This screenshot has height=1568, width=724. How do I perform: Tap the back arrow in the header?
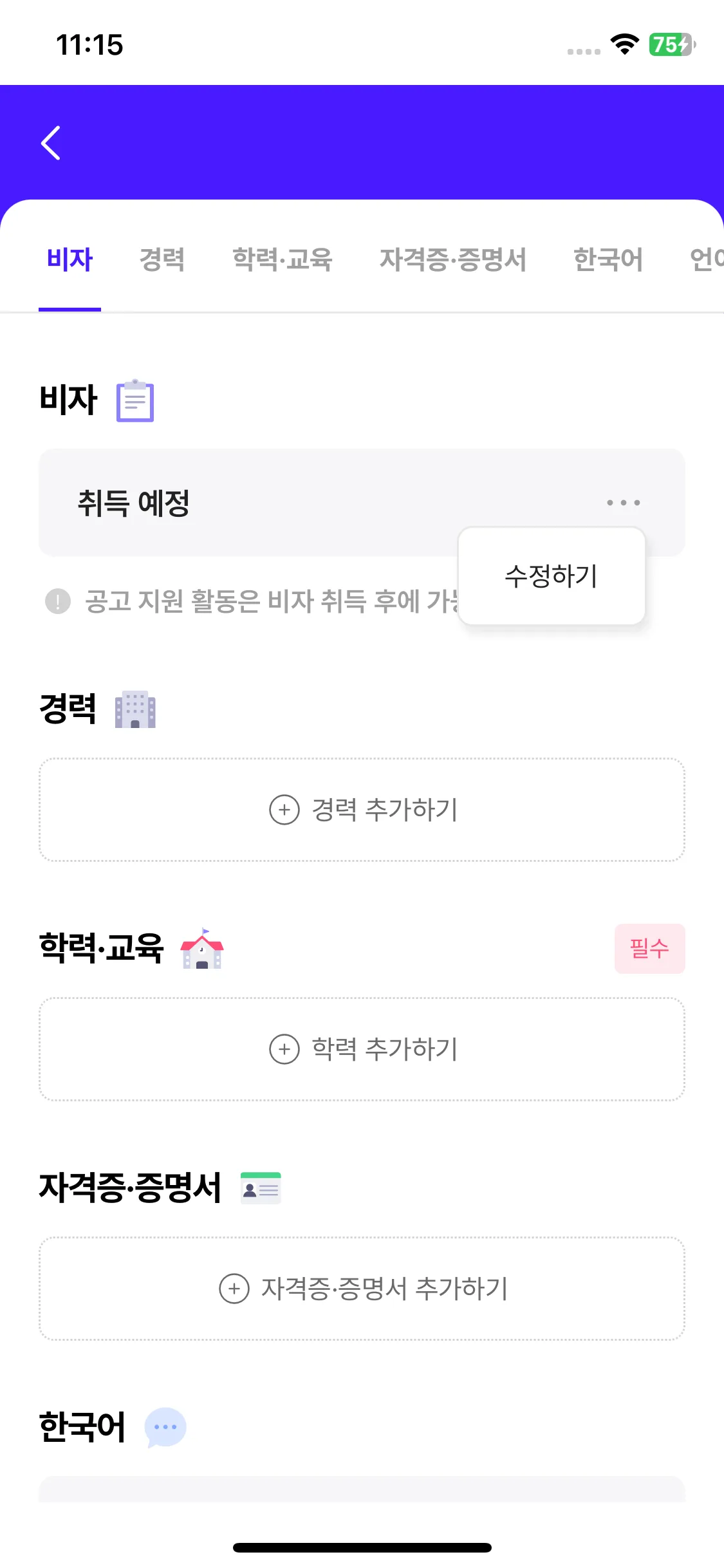[51, 142]
